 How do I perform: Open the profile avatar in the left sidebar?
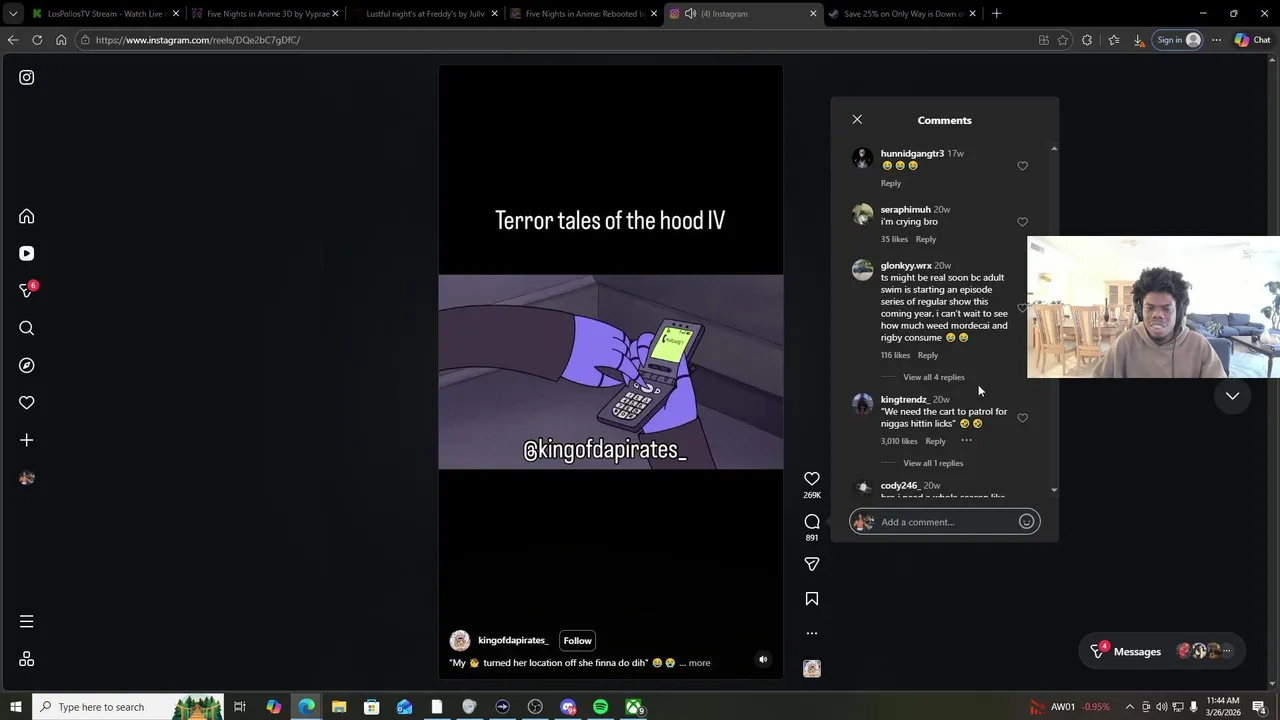[x=27, y=478]
